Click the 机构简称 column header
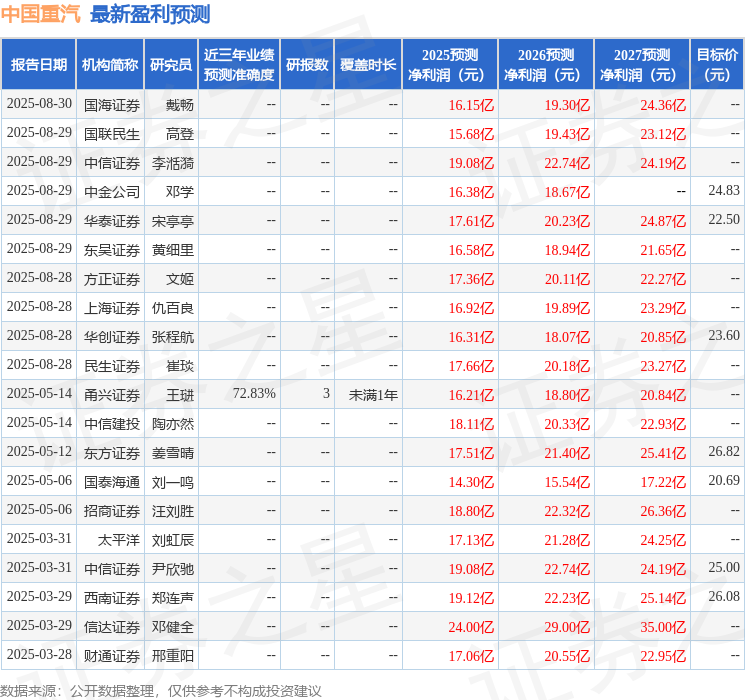The image size is (745, 700). tap(110, 65)
